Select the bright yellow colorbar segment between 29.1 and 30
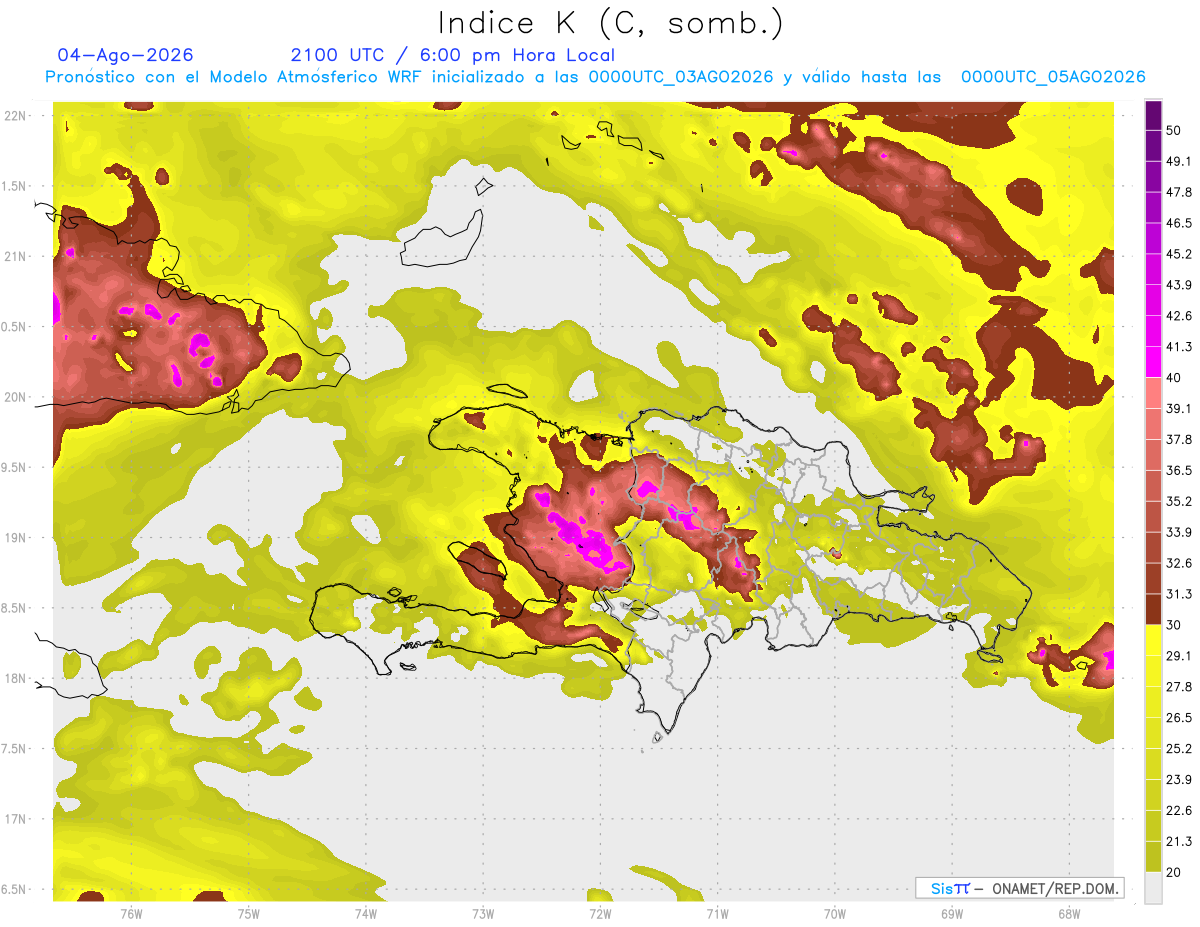1200x927 pixels. (1153, 640)
